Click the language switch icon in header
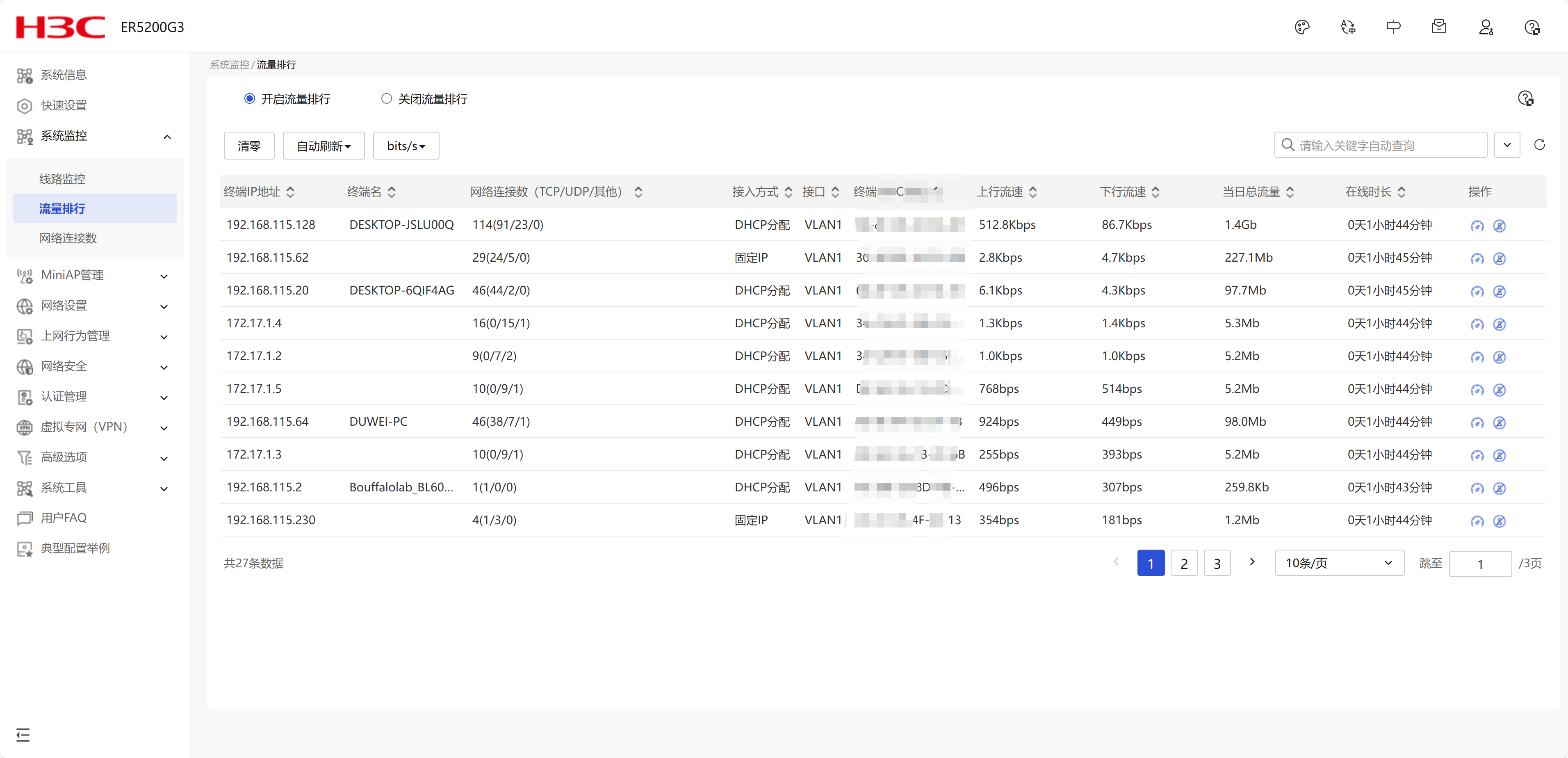The height and width of the screenshot is (758, 1568). (x=1348, y=27)
